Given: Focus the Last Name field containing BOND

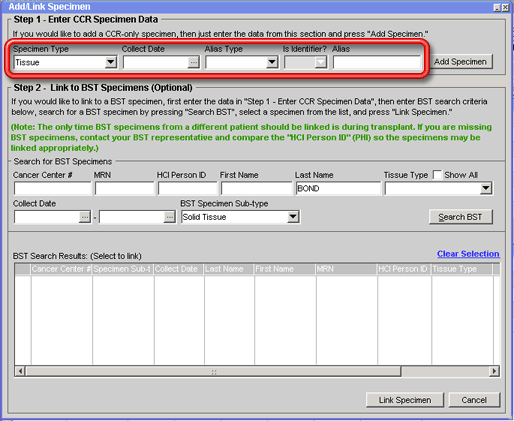Looking at the screenshot, I should click(338, 188).
